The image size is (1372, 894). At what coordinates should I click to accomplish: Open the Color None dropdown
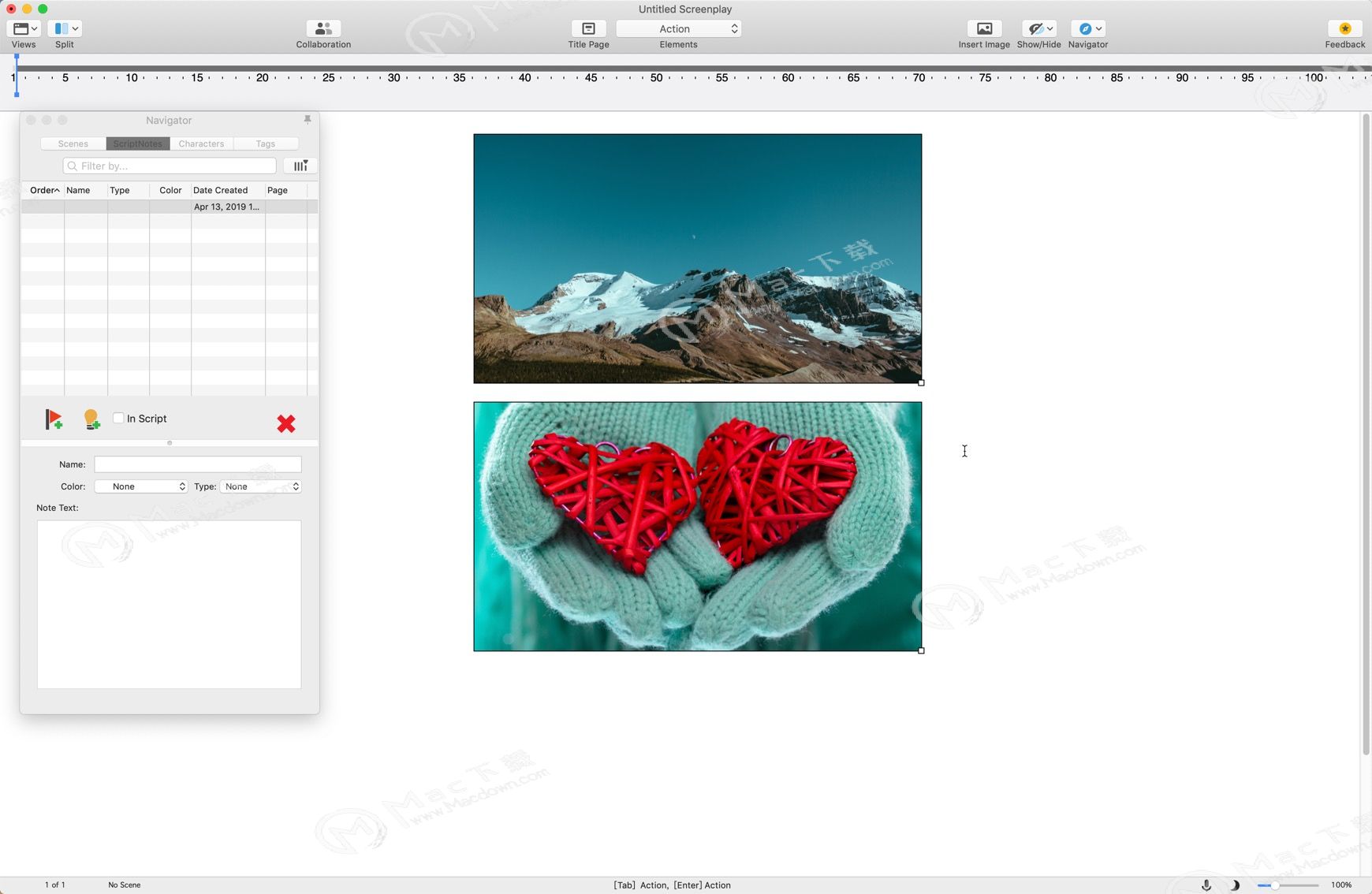(141, 486)
